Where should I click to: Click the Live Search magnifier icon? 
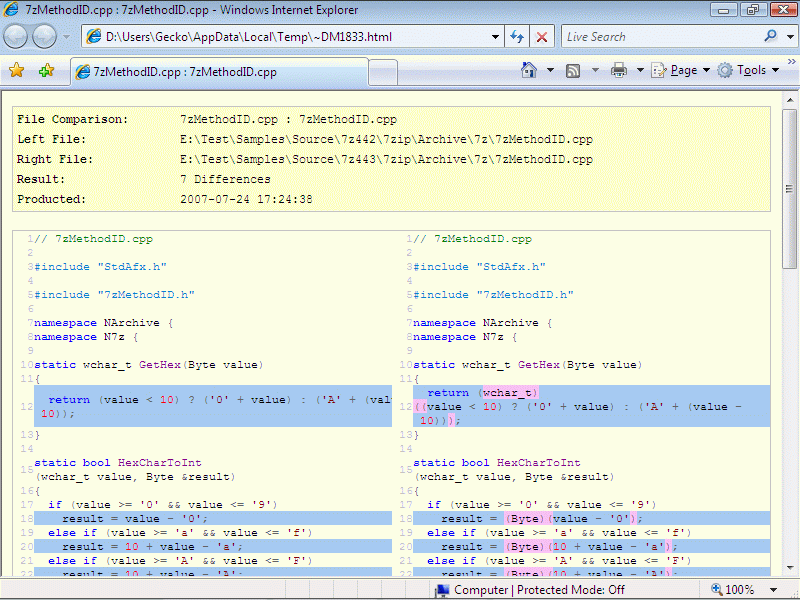coord(771,37)
